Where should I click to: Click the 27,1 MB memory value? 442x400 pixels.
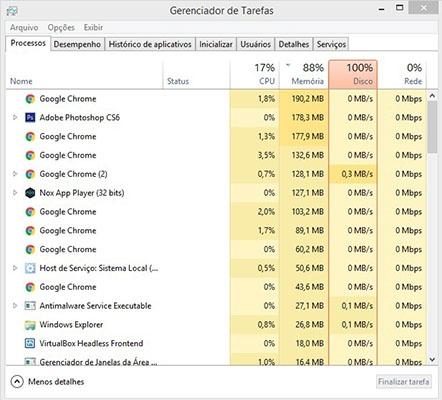(x=310, y=306)
